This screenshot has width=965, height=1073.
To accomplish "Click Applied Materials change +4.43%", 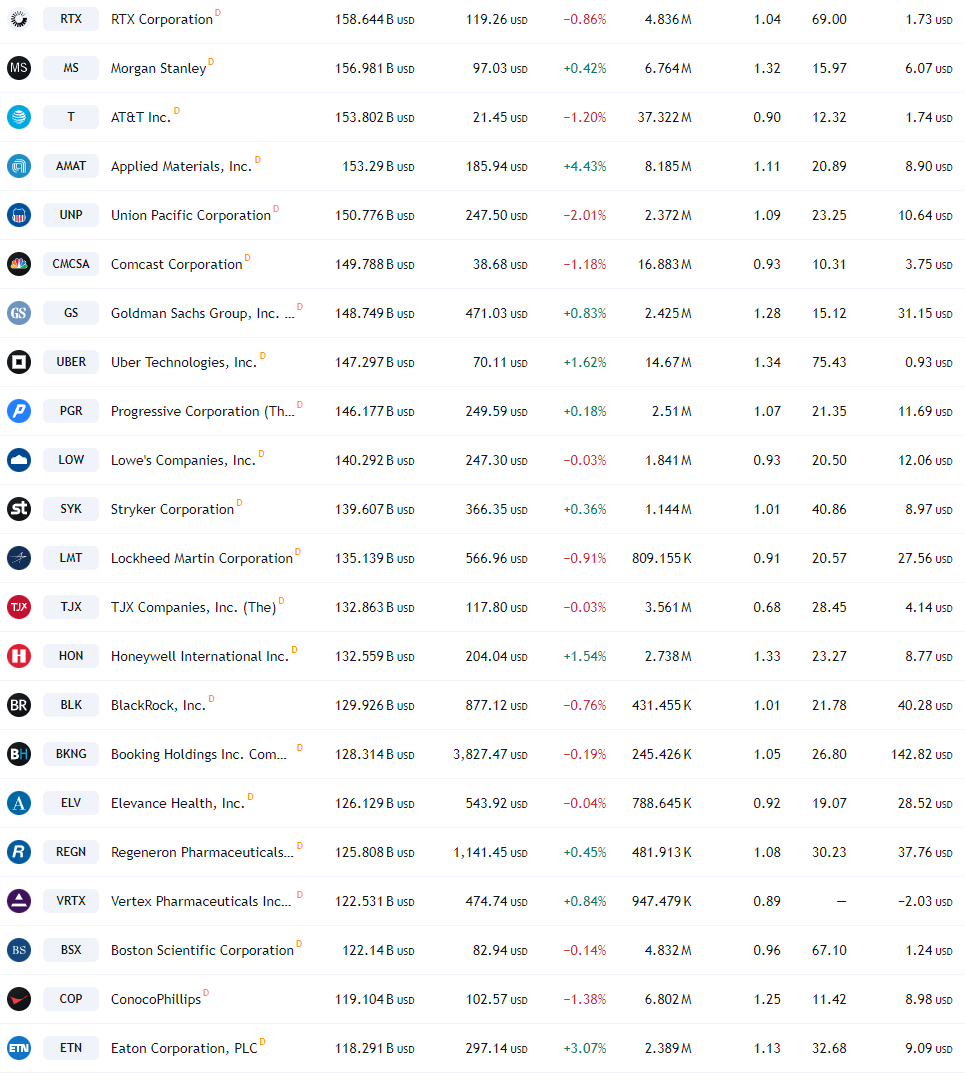I will click(x=584, y=166).
